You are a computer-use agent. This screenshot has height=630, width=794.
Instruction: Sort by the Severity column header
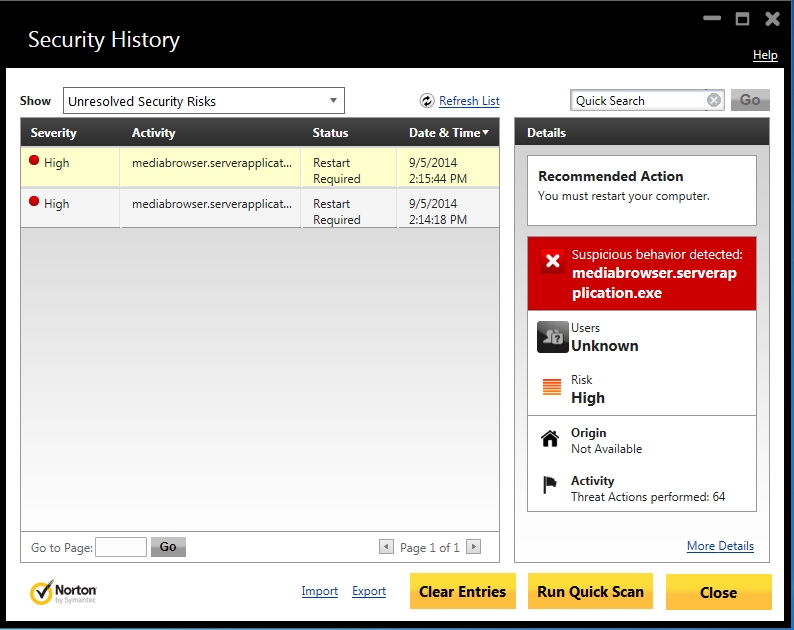point(54,133)
